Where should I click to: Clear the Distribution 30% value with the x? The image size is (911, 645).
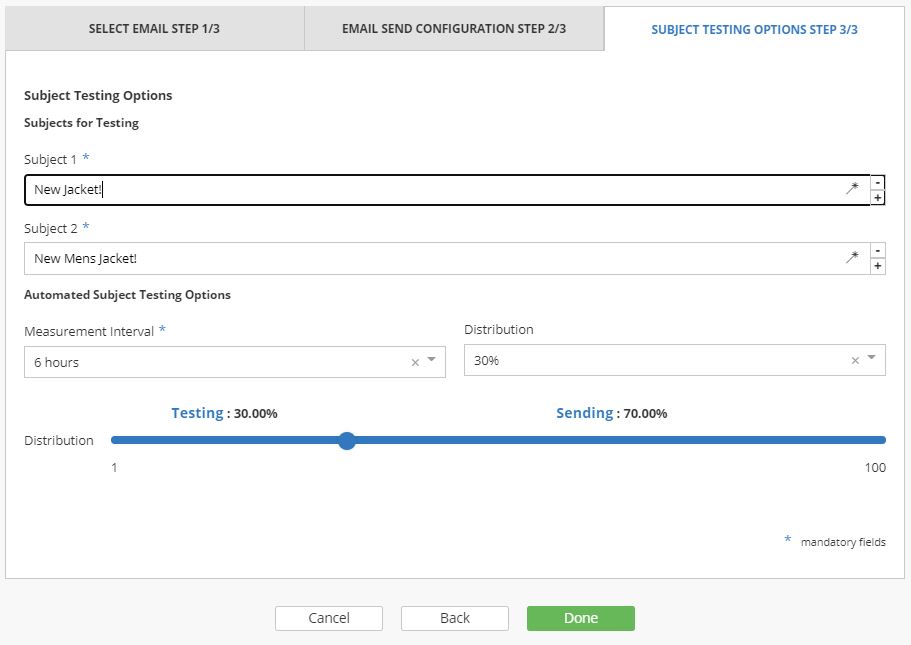(x=855, y=360)
